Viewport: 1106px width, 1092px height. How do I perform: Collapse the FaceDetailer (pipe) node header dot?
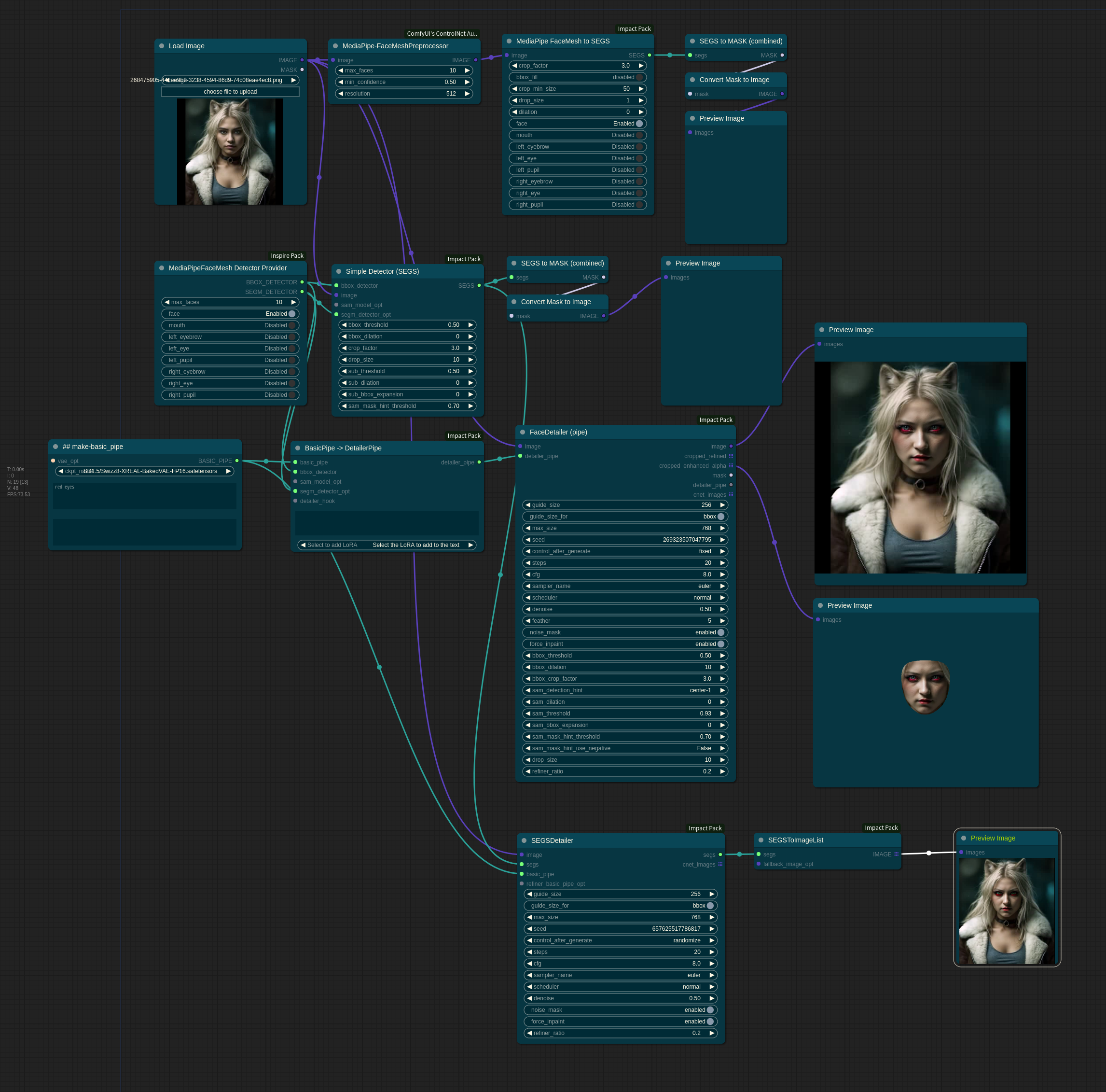523,432
